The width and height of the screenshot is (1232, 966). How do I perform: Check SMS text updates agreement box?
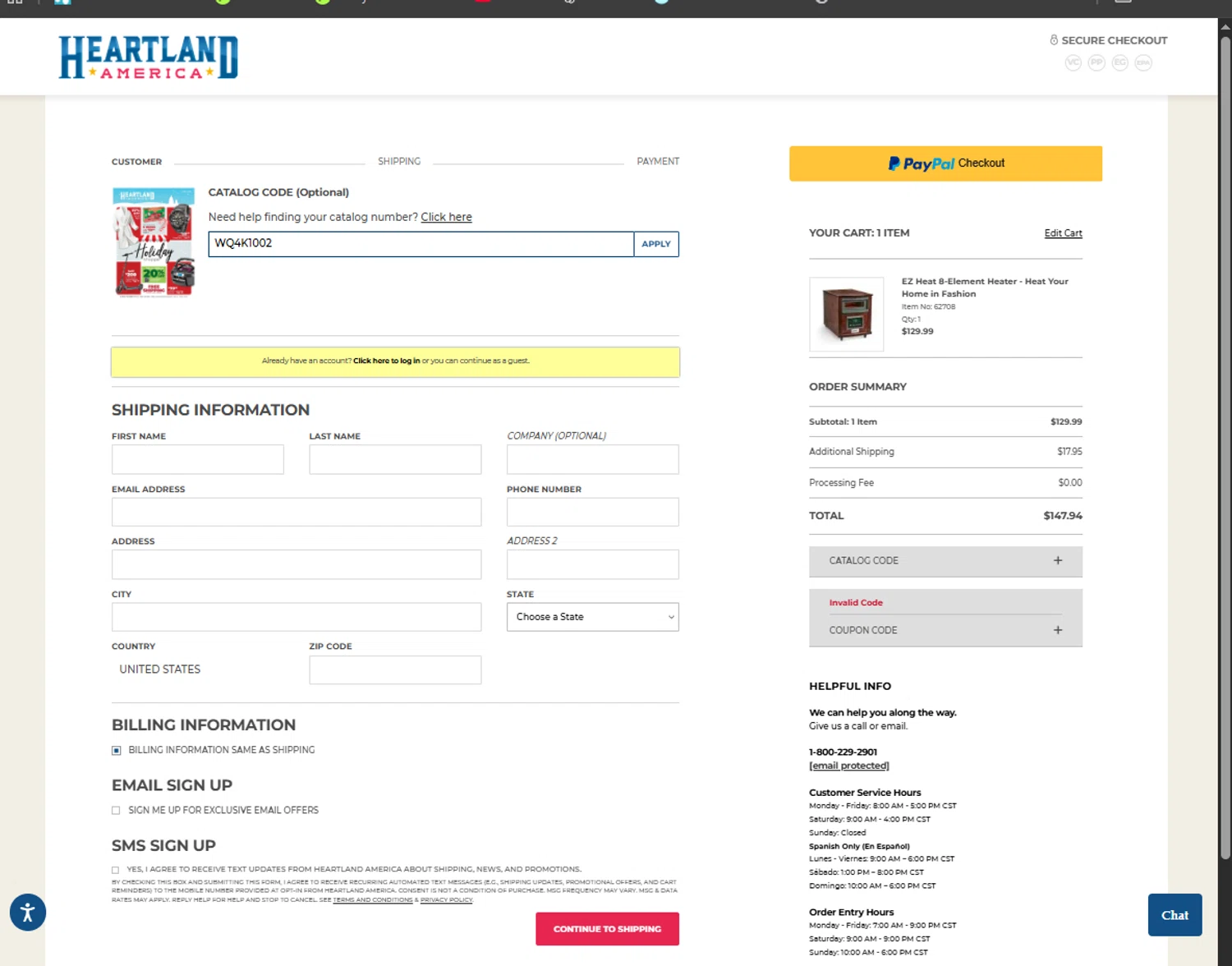[x=115, y=869]
